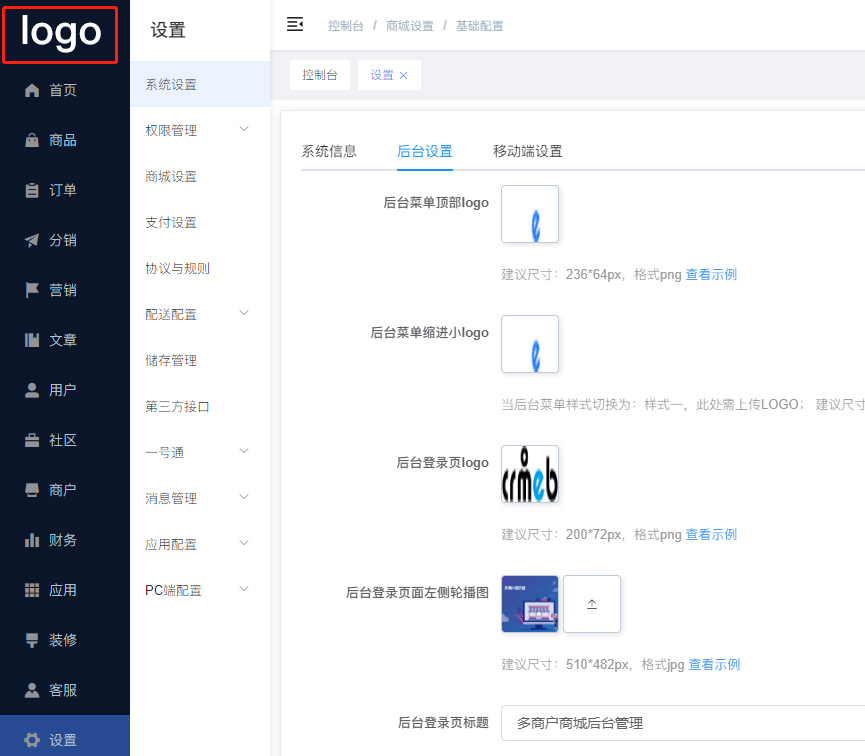The image size is (865, 756).
Task: Close the 设置 page tab
Action: point(404,76)
